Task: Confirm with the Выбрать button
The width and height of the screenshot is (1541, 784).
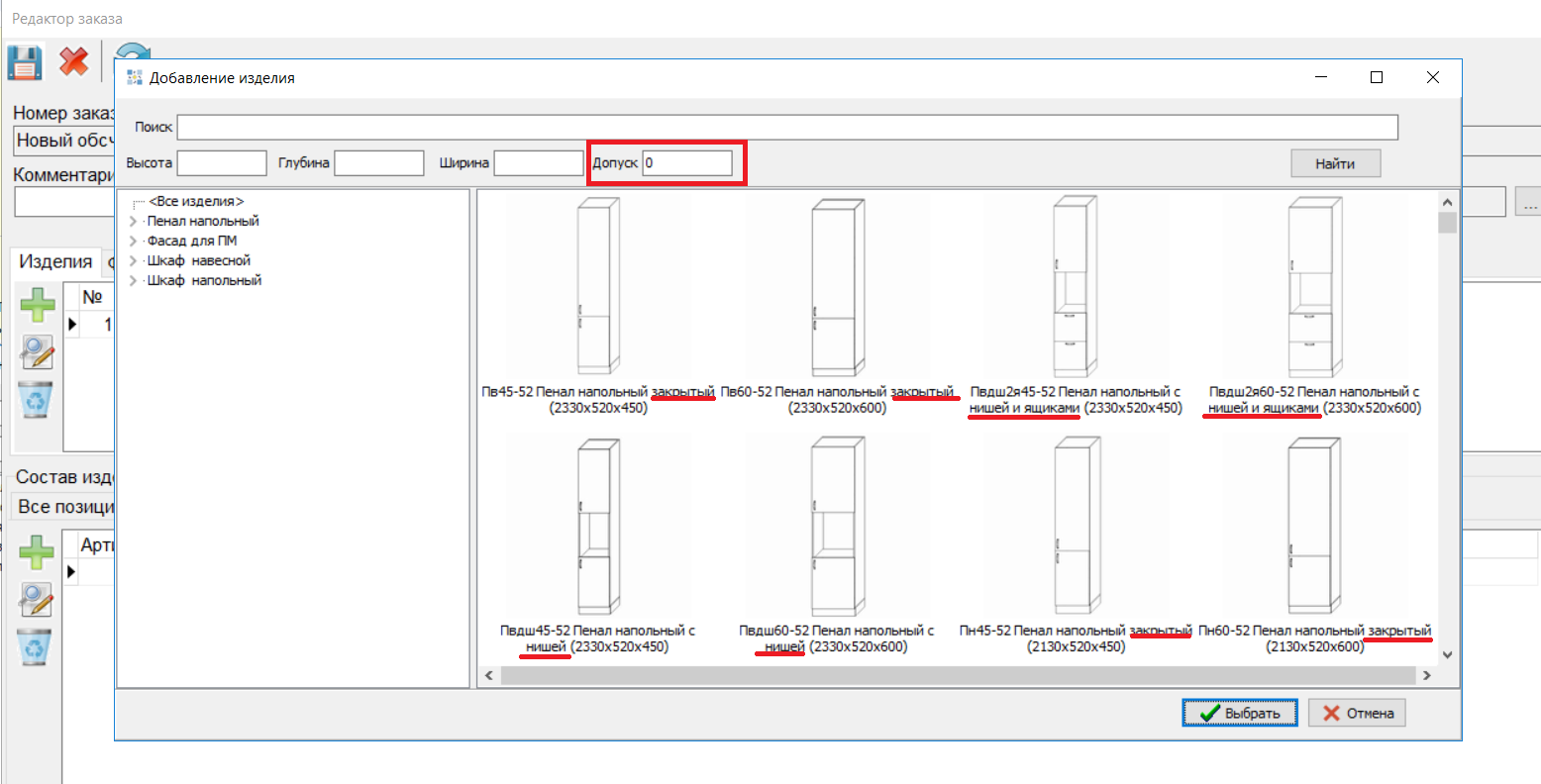Action: pos(1240,713)
